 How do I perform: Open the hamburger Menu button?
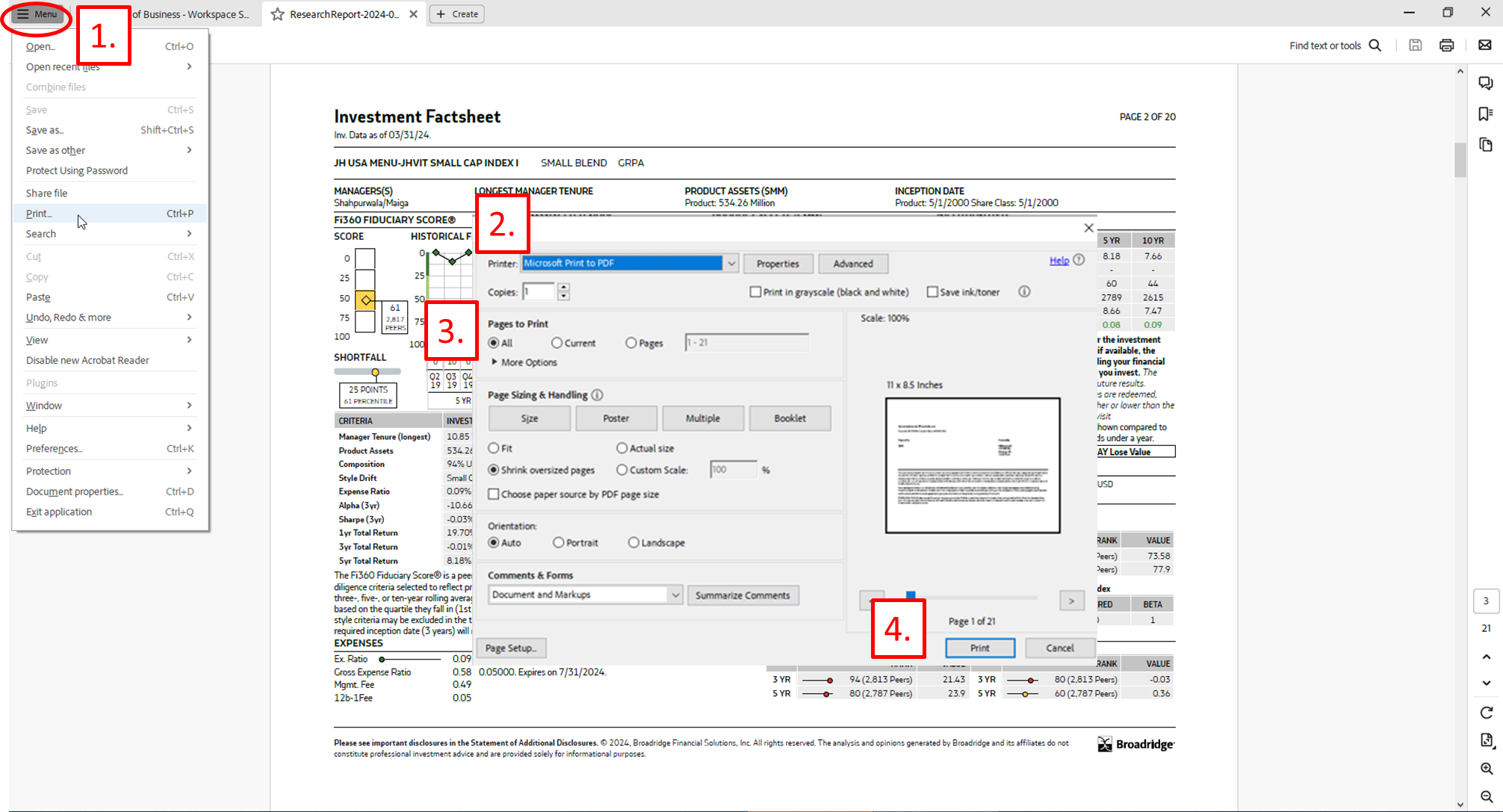[x=37, y=14]
